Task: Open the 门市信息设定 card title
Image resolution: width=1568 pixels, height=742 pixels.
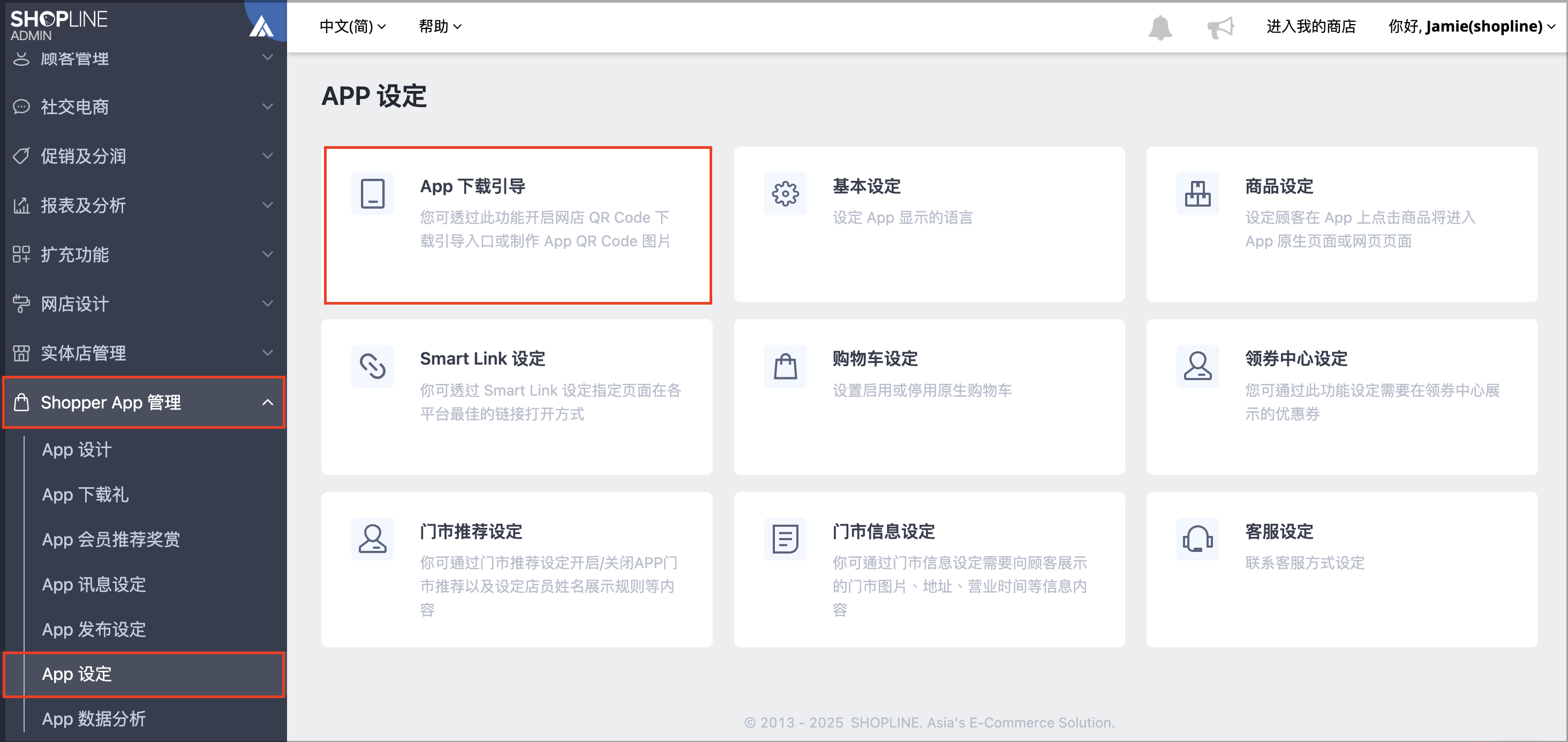Action: pyautogui.click(x=884, y=532)
